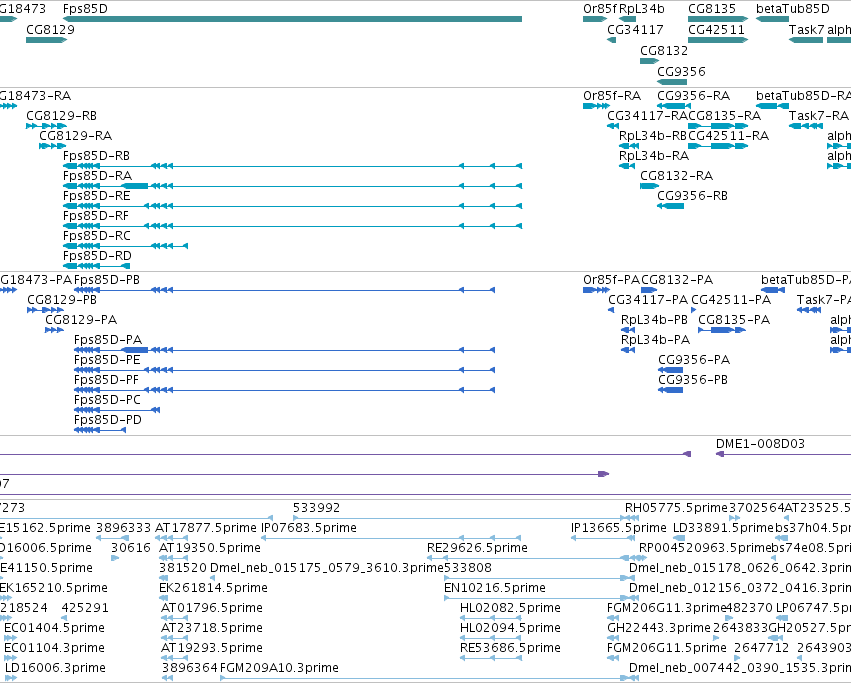
Task: Select transcript CG8132-RA
Action: (x=676, y=176)
